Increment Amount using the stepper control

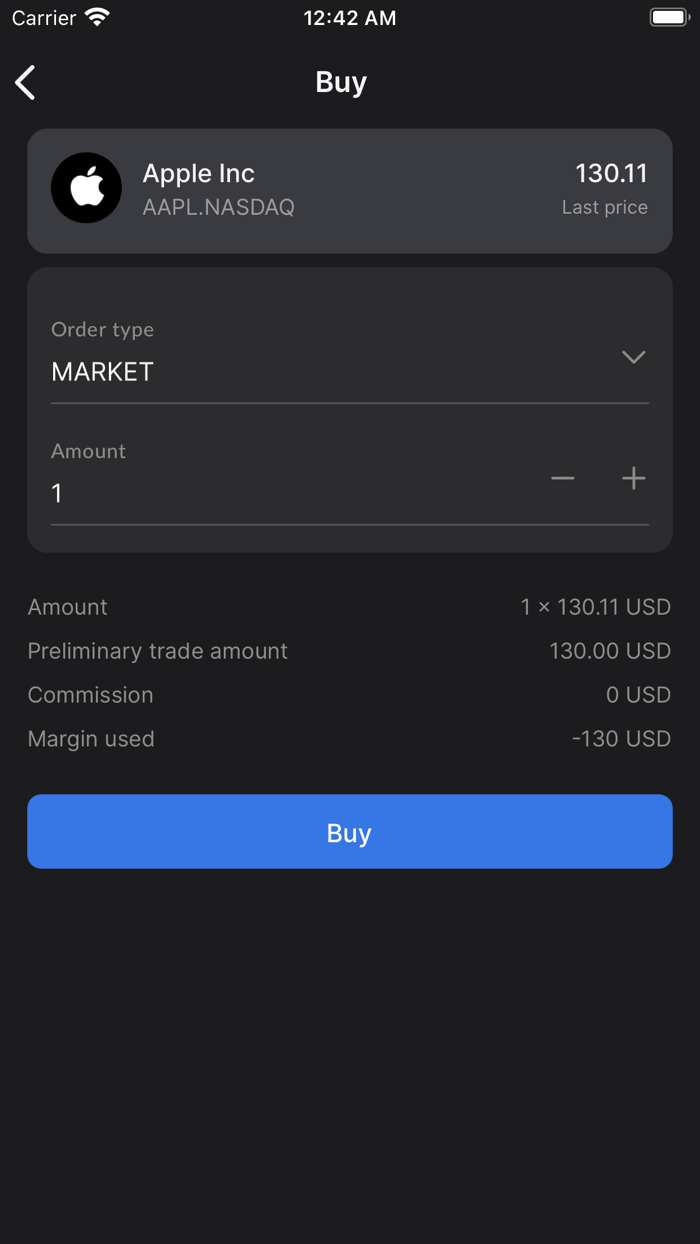pos(633,478)
